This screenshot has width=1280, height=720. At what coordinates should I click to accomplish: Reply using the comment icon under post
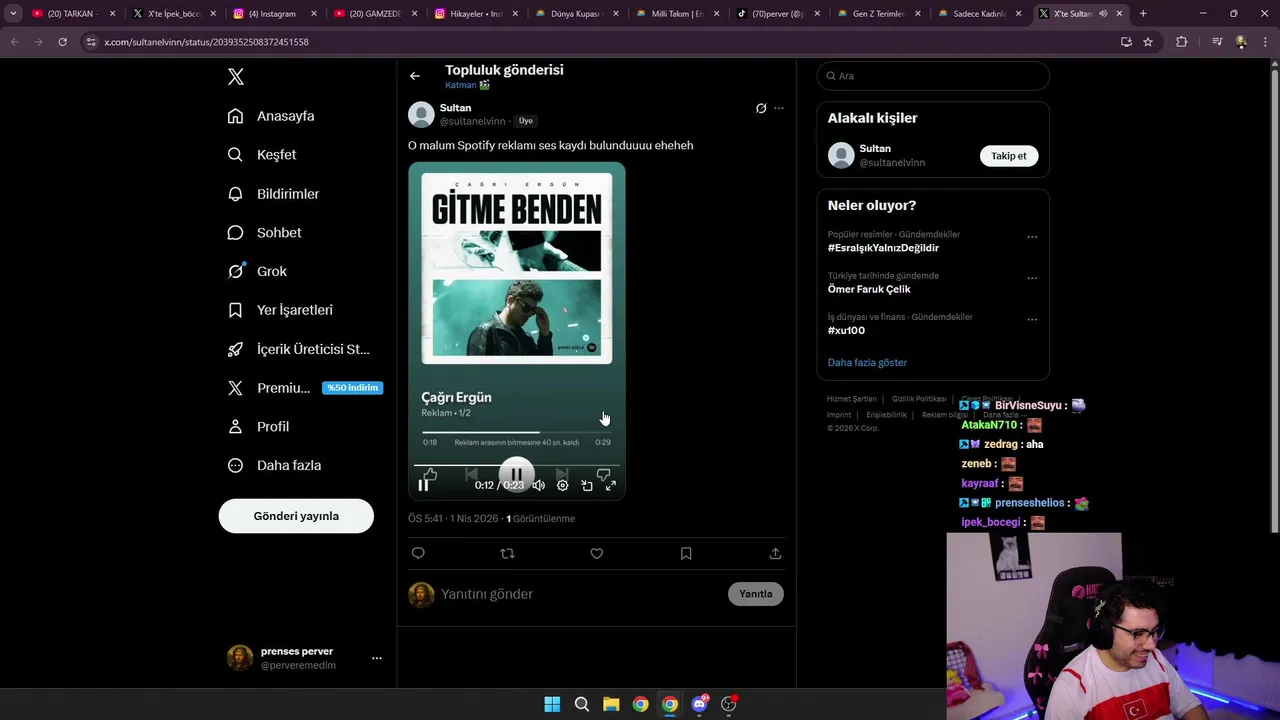click(x=418, y=553)
